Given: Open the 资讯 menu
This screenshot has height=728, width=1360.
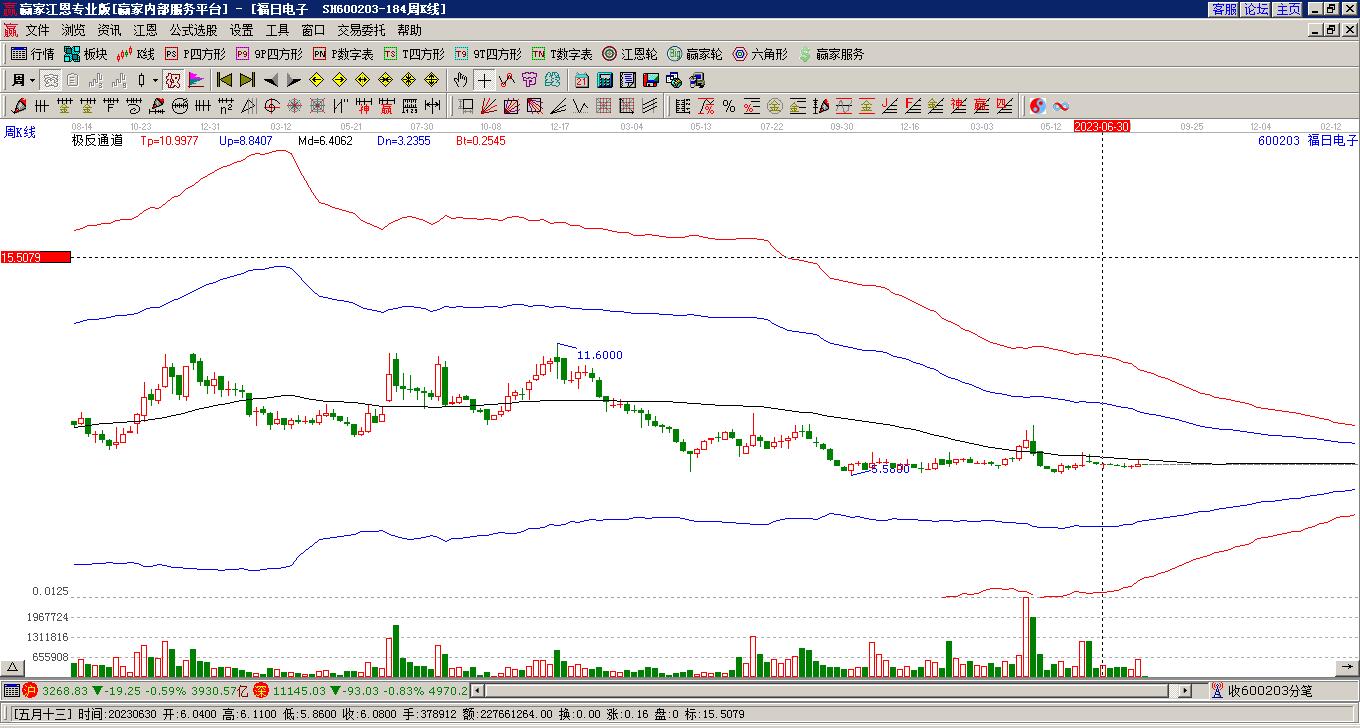Looking at the screenshot, I should (109, 30).
